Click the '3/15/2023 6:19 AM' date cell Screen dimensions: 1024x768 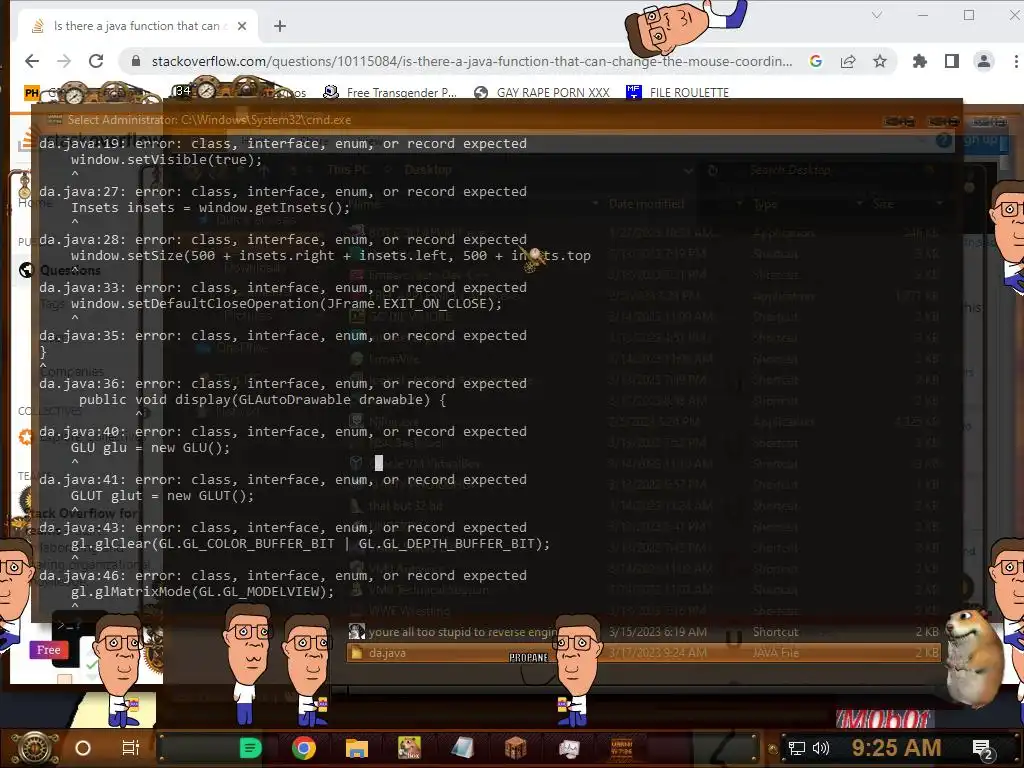658,632
